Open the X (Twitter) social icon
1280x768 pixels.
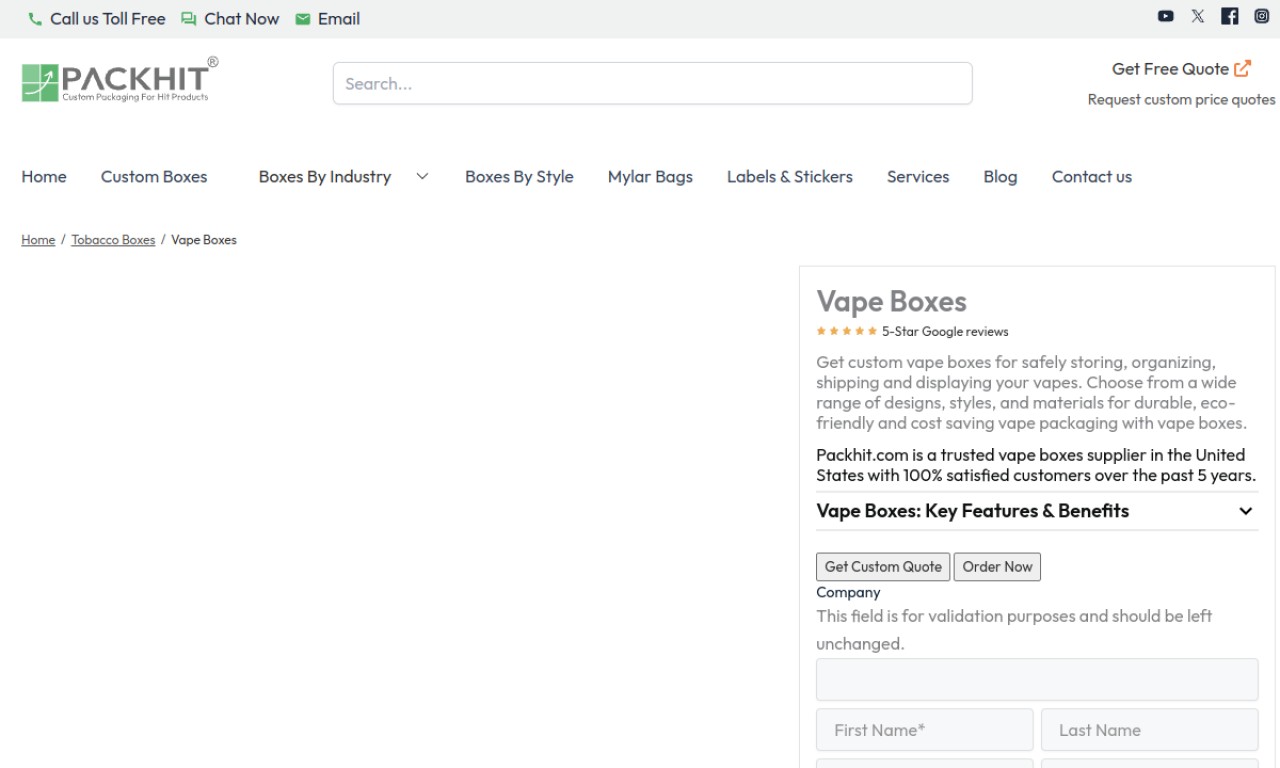pos(1198,16)
